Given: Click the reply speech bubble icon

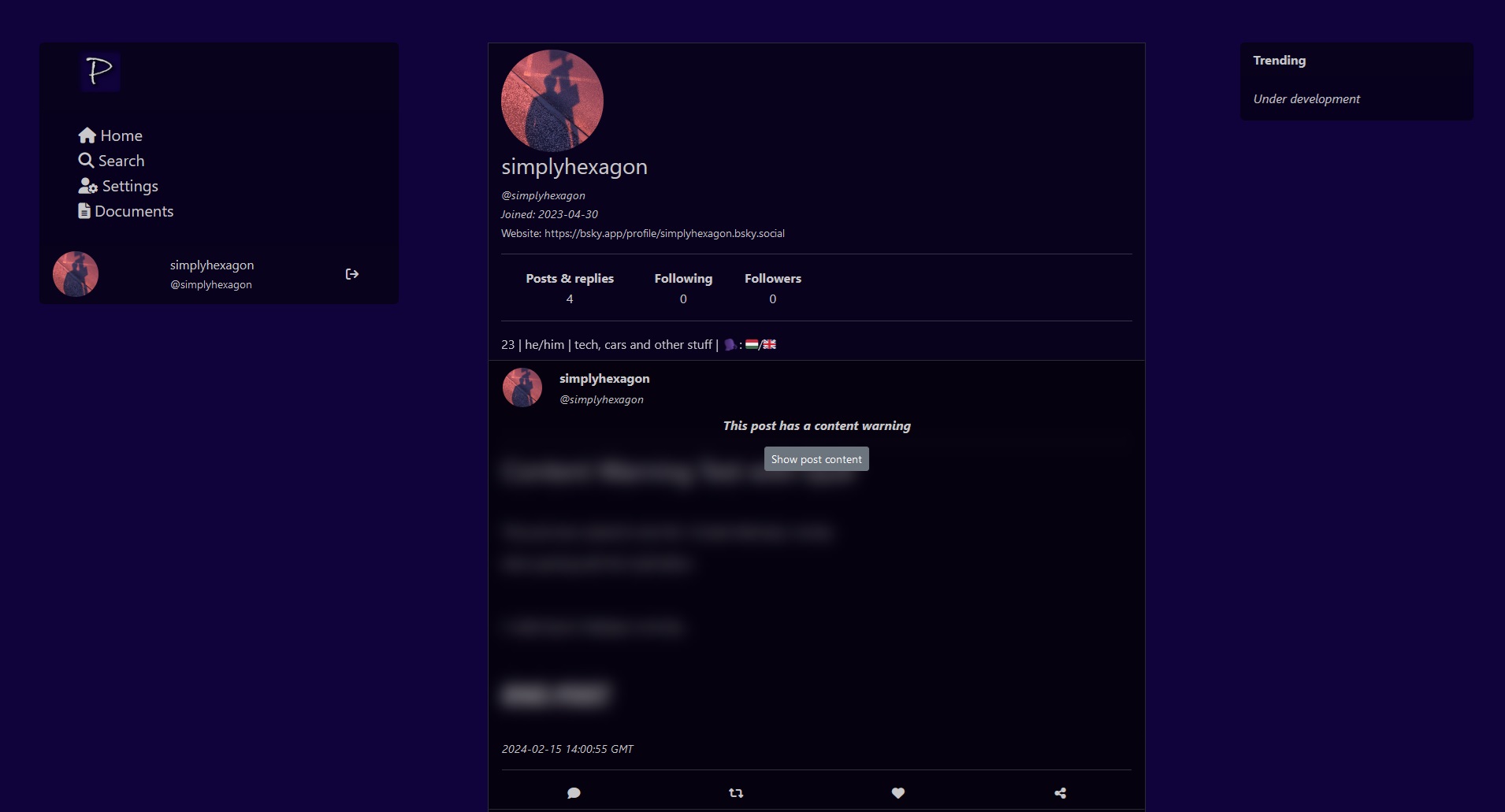Looking at the screenshot, I should click(x=574, y=793).
